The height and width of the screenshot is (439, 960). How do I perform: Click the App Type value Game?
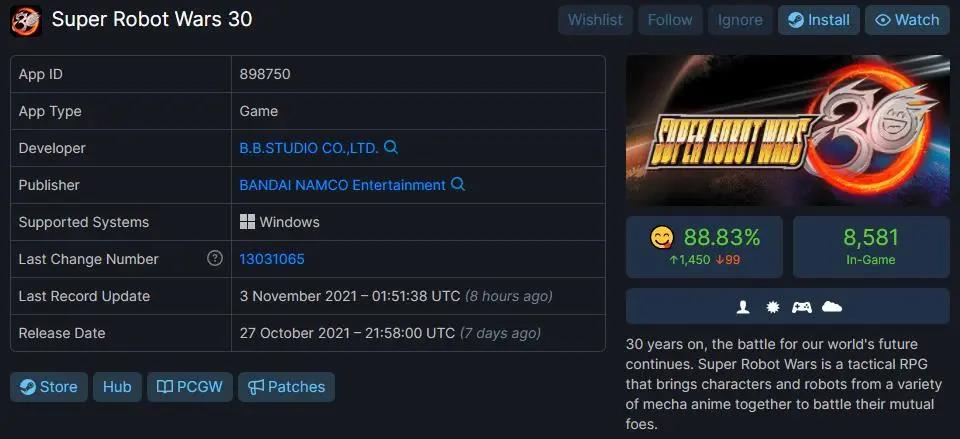[258, 111]
